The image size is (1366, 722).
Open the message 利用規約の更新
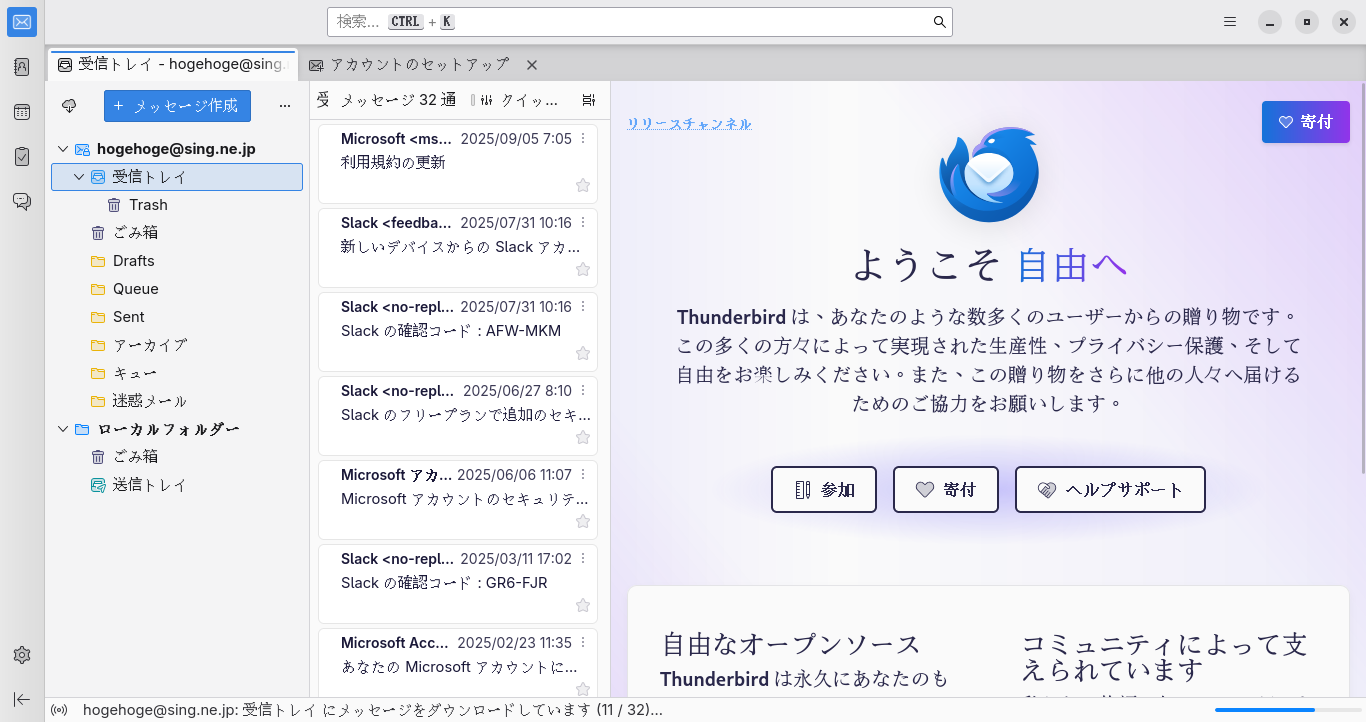(x=457, y=163)
